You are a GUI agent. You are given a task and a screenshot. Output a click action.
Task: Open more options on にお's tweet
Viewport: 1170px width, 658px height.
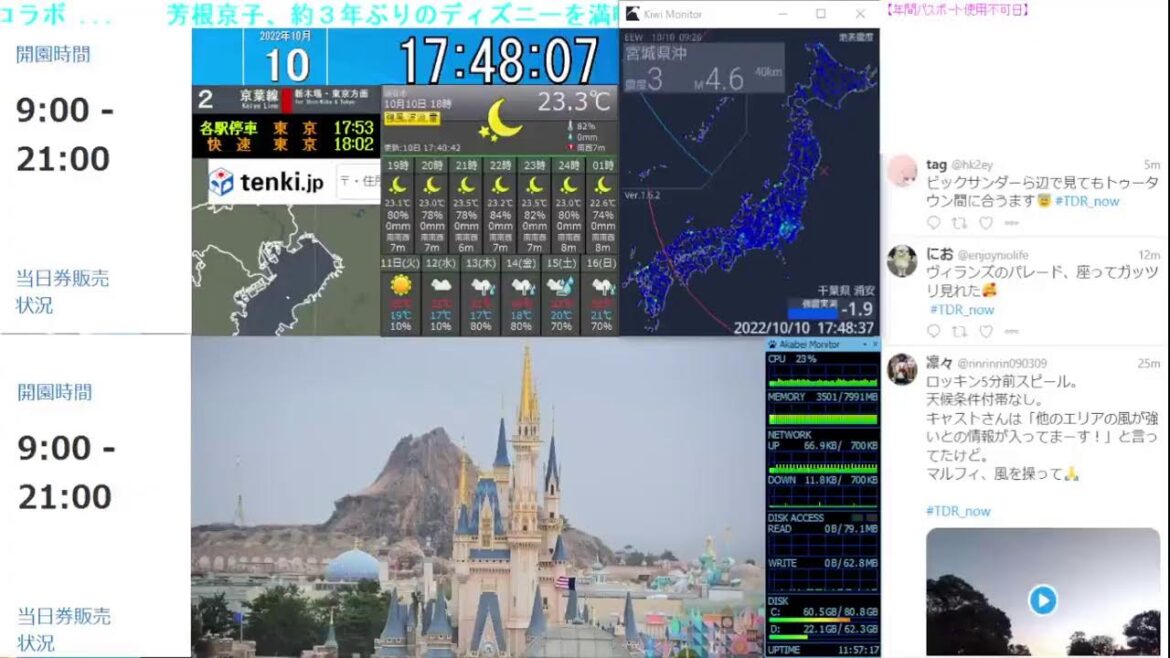click(x=1010, y=331)
